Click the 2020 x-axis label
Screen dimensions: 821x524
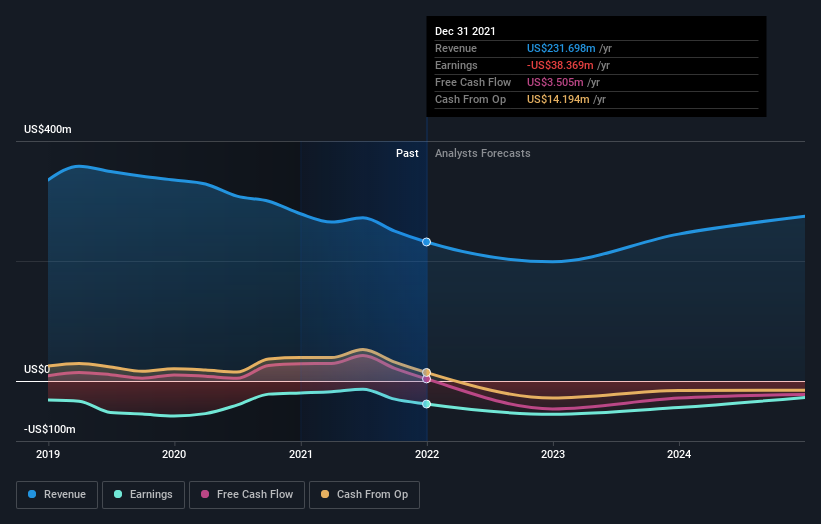[174, 454]
